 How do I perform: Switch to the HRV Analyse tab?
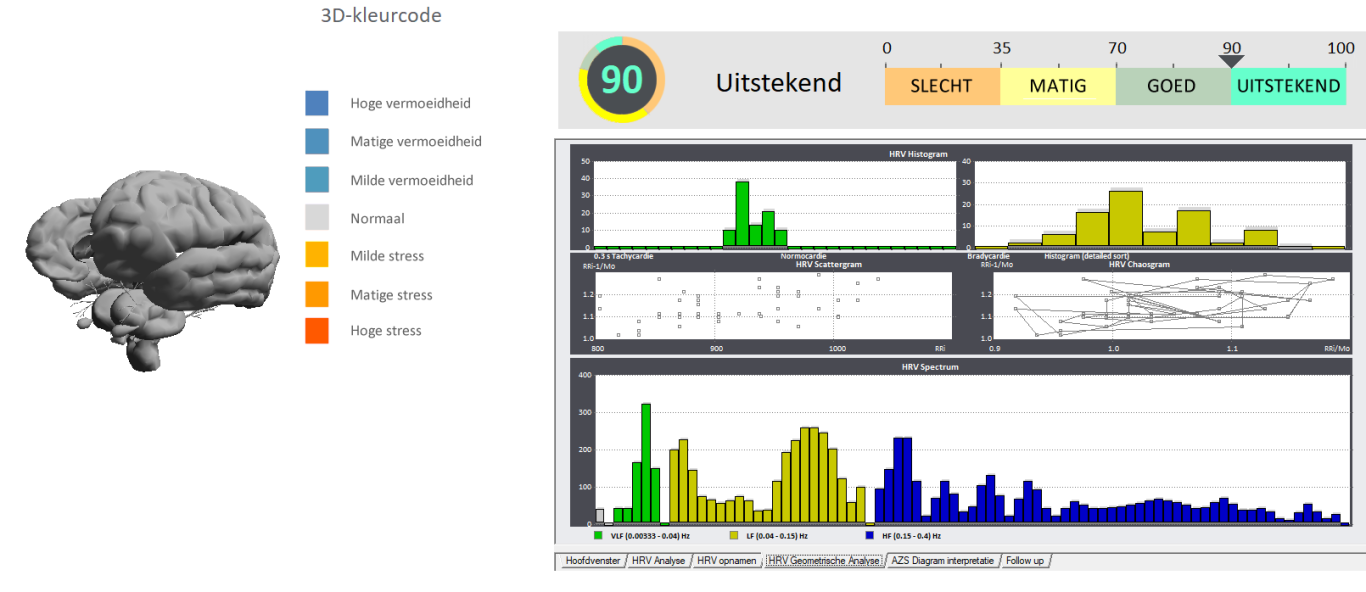tap(658, 561)
